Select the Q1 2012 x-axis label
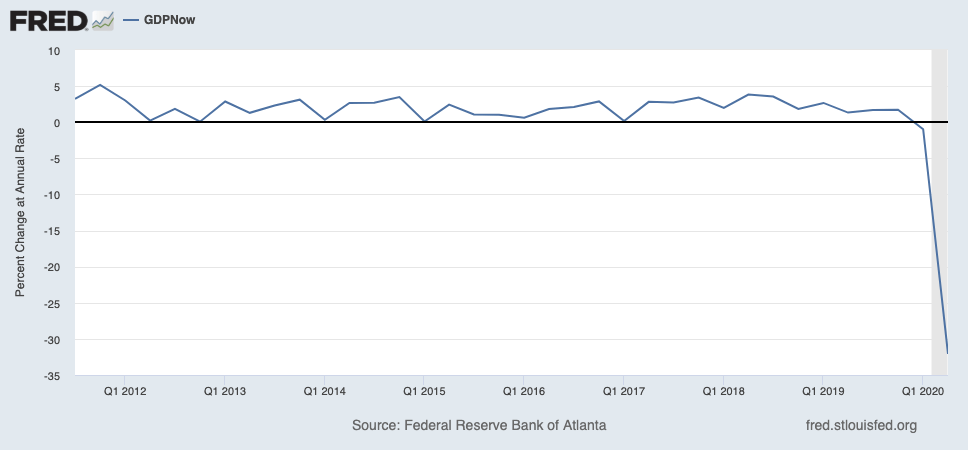Viewport: 968px width, 450px height. [x=126, y=391]
